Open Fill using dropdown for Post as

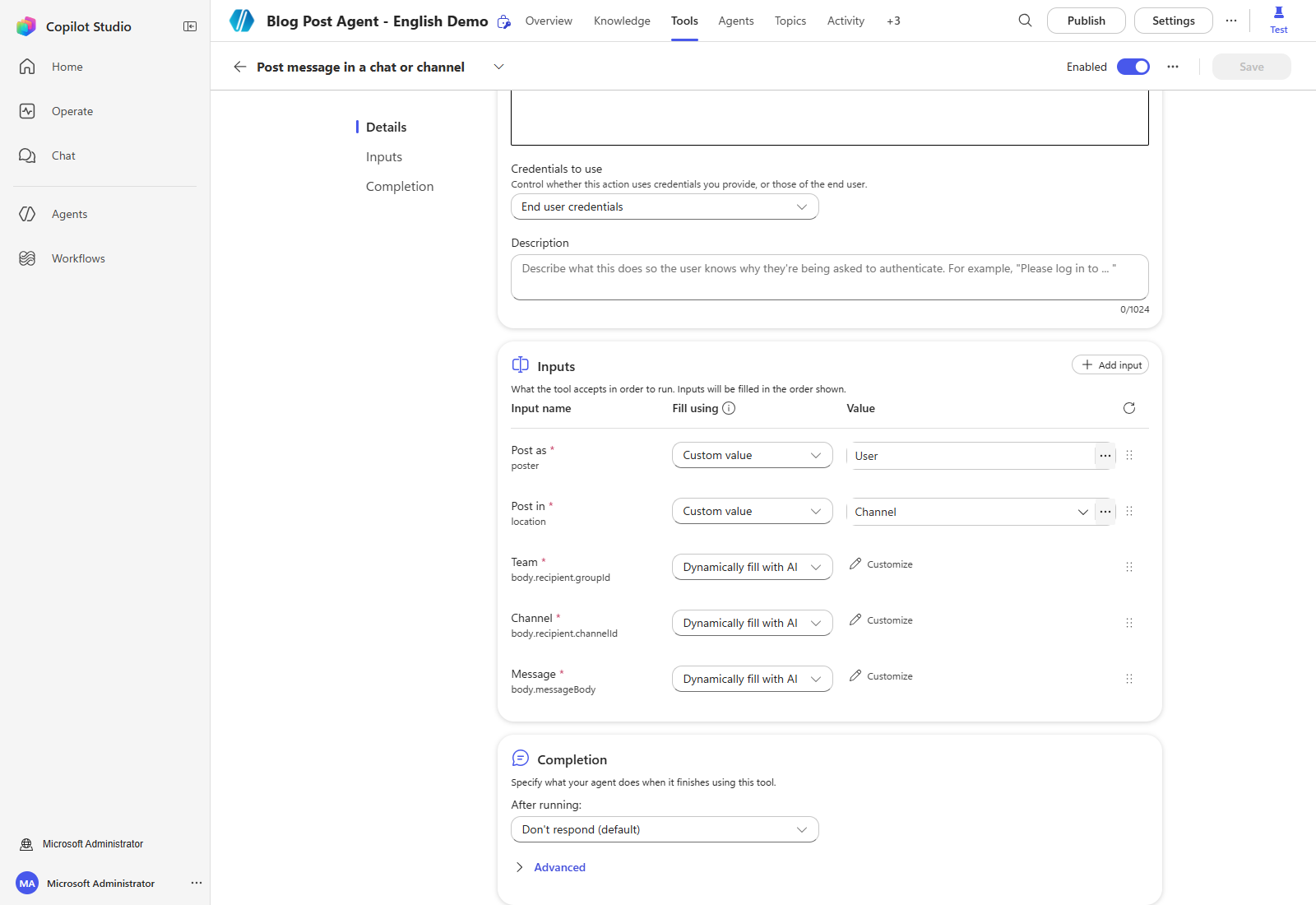753,455
